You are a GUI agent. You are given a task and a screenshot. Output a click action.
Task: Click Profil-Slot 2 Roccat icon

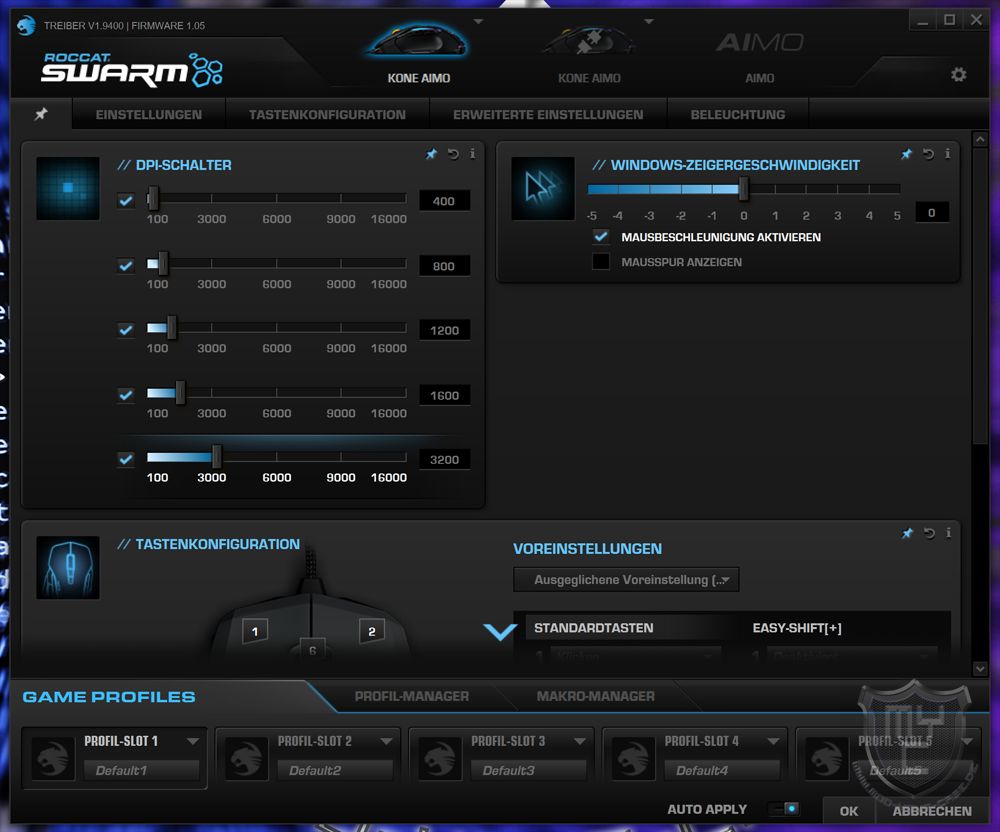point(247,759)
